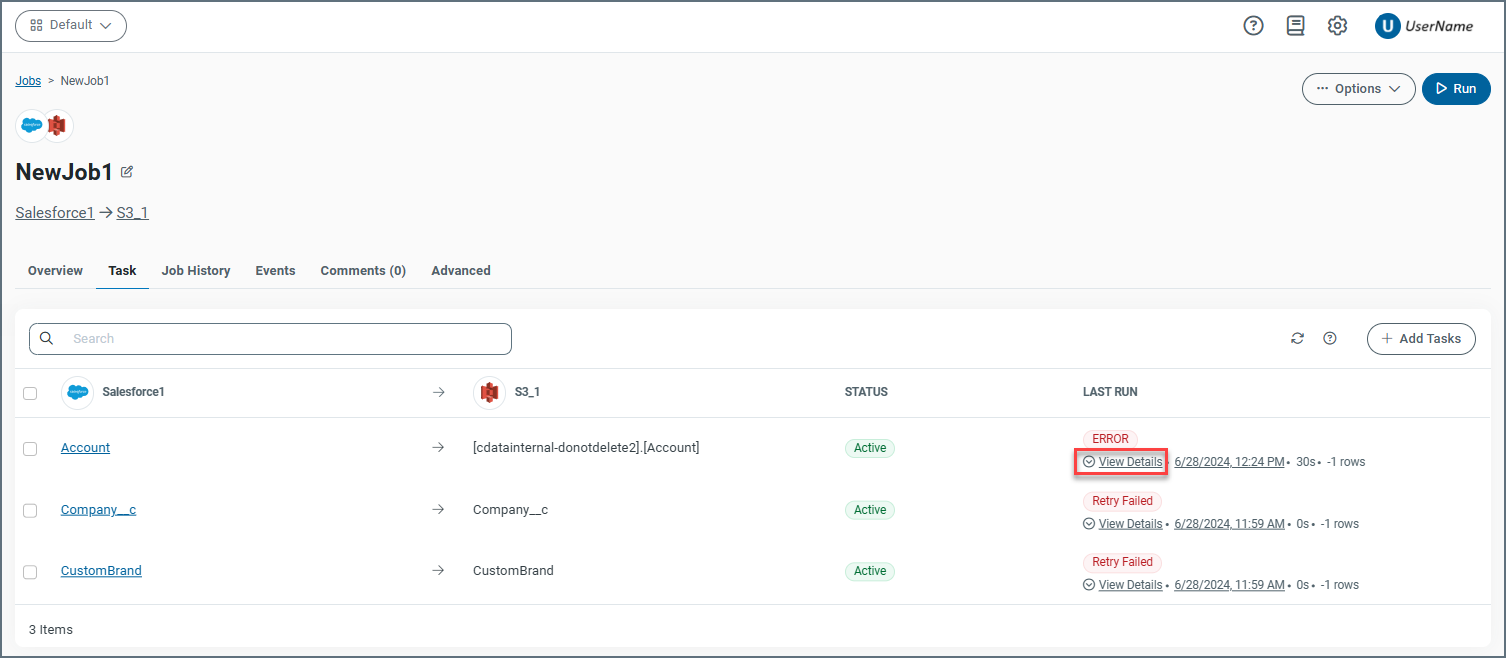Click the help question mark icon in header
Image resolution: width=1506 pixels, height=658 pixels.
point(1253,26)
